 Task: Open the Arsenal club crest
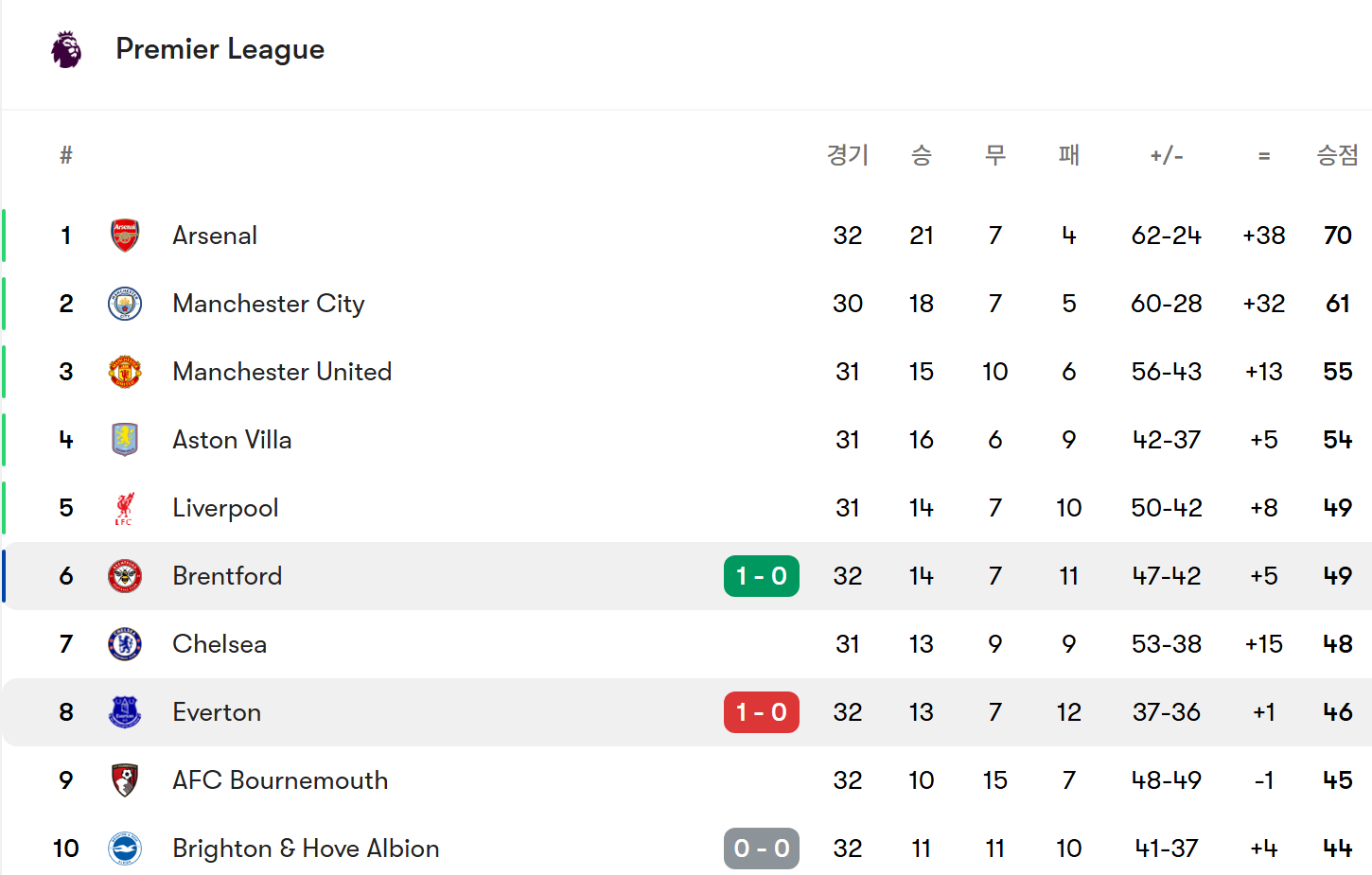[125, 236]
